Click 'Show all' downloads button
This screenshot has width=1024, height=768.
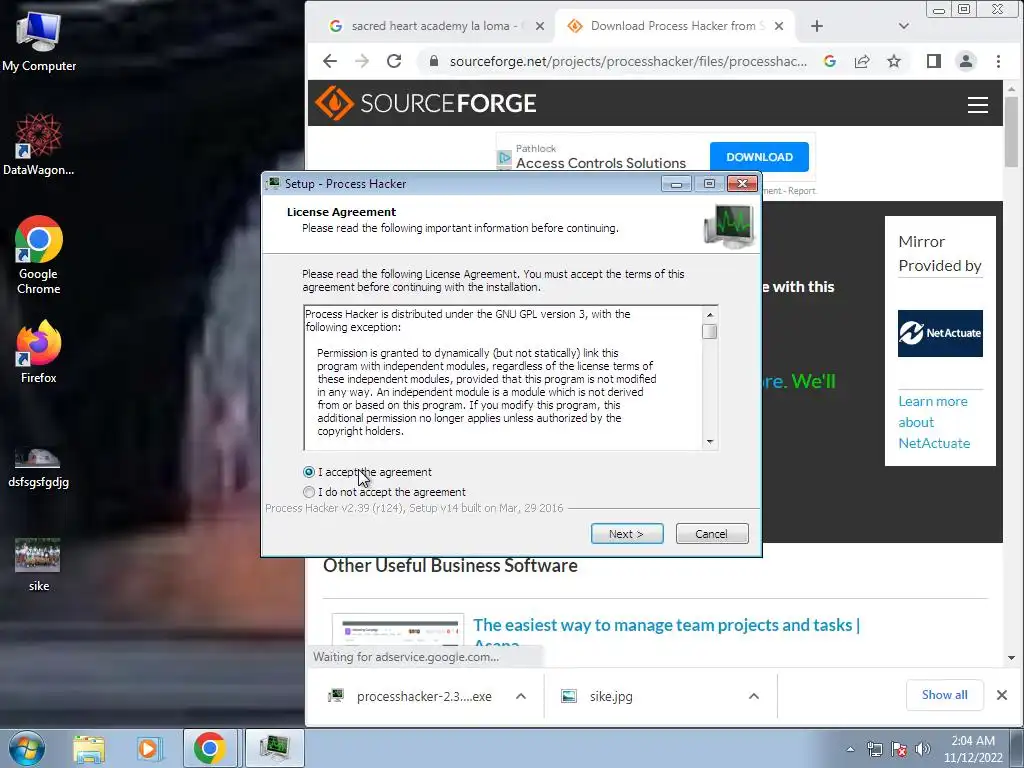click(x=944, y=695)
